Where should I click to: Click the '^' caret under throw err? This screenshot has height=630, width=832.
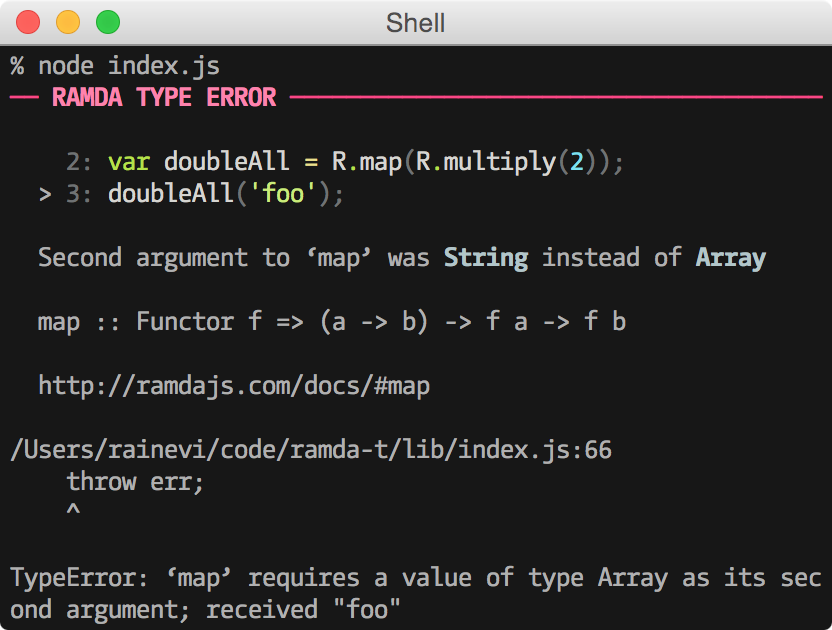(73, 510)
